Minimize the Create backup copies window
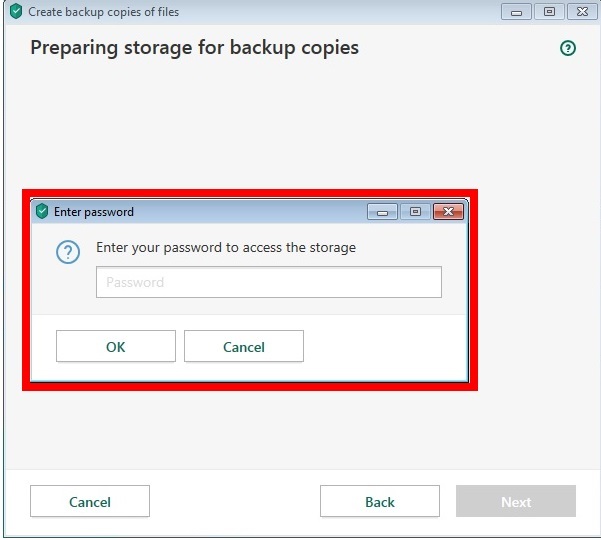Viewport: 601px width, 540px height. click(516, 12)
